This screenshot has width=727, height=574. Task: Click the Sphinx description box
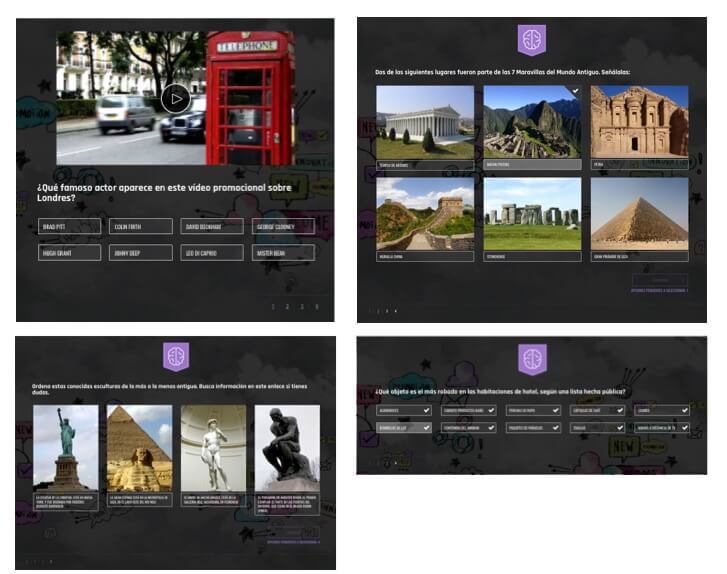point(140,500)
